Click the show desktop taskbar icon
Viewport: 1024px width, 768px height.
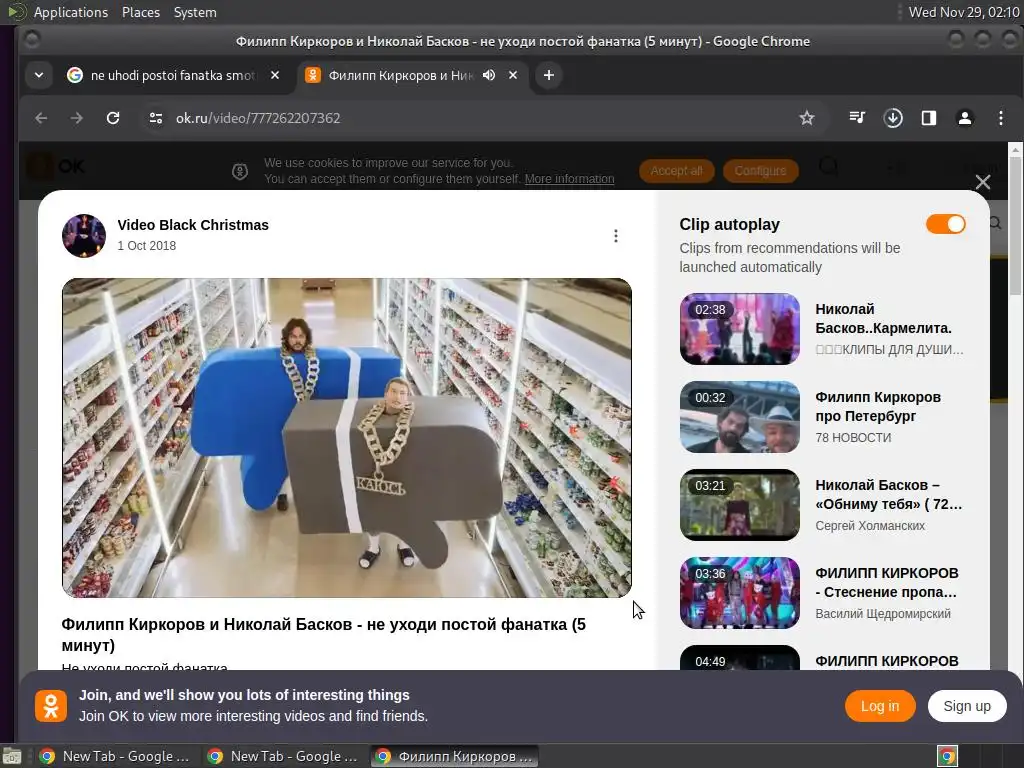click(x=12, y=756)
